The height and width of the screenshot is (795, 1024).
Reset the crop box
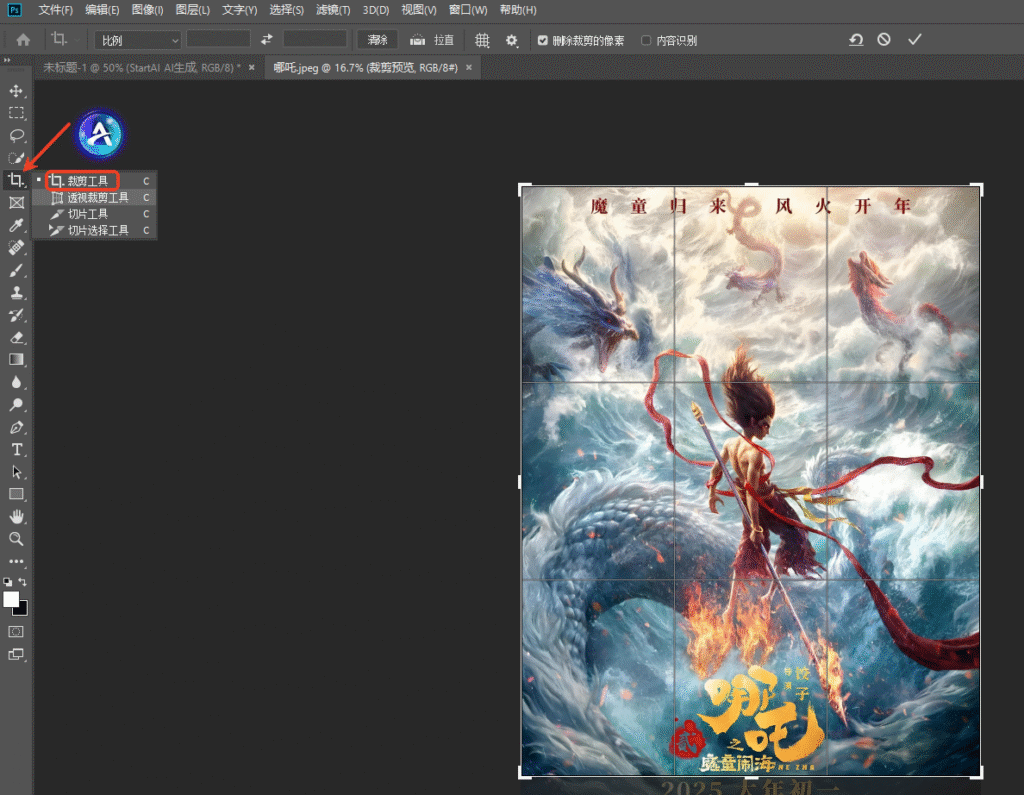click(x=856, y=40)
